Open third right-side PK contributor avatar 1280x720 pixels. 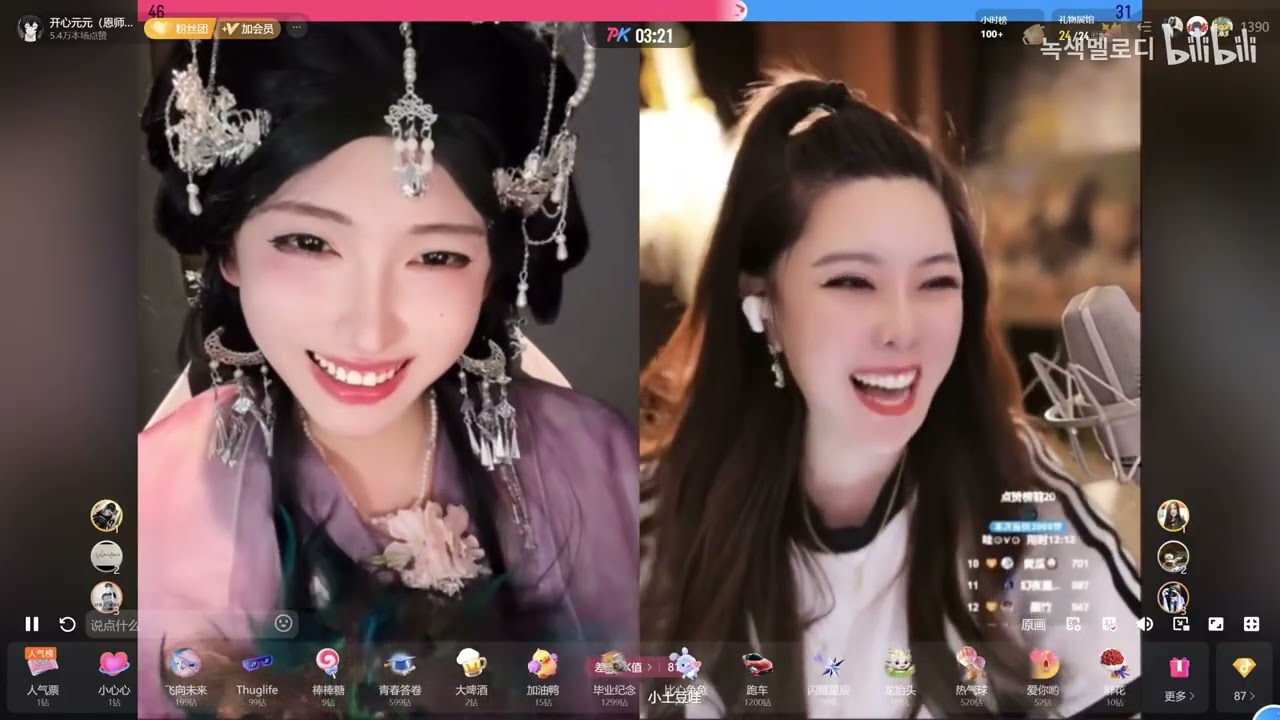coord(1173,597)
